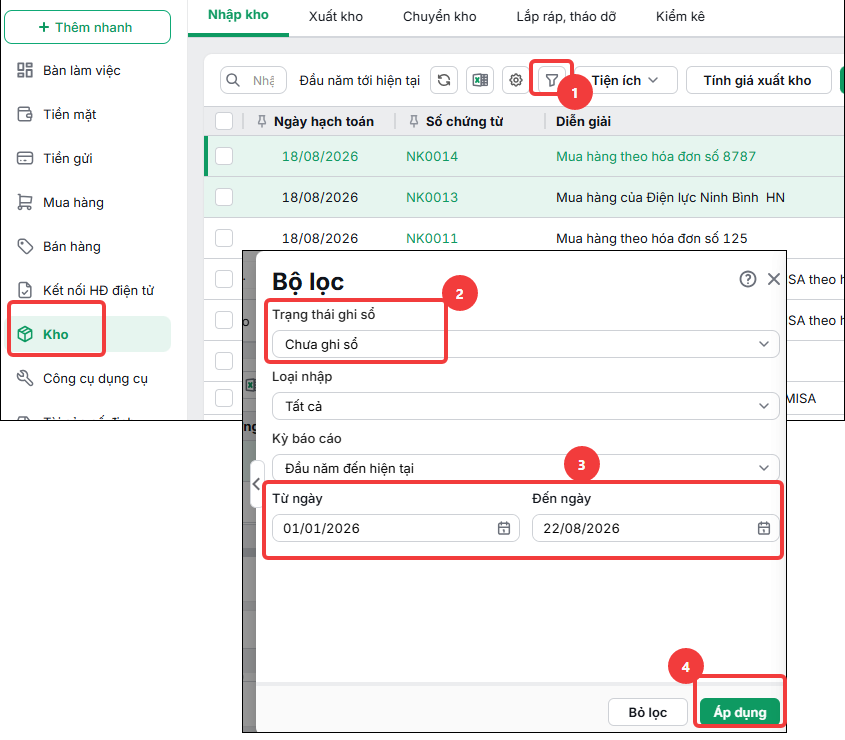Refresh the receipt list
845x740 pixels.
click(x=444, y=80)
